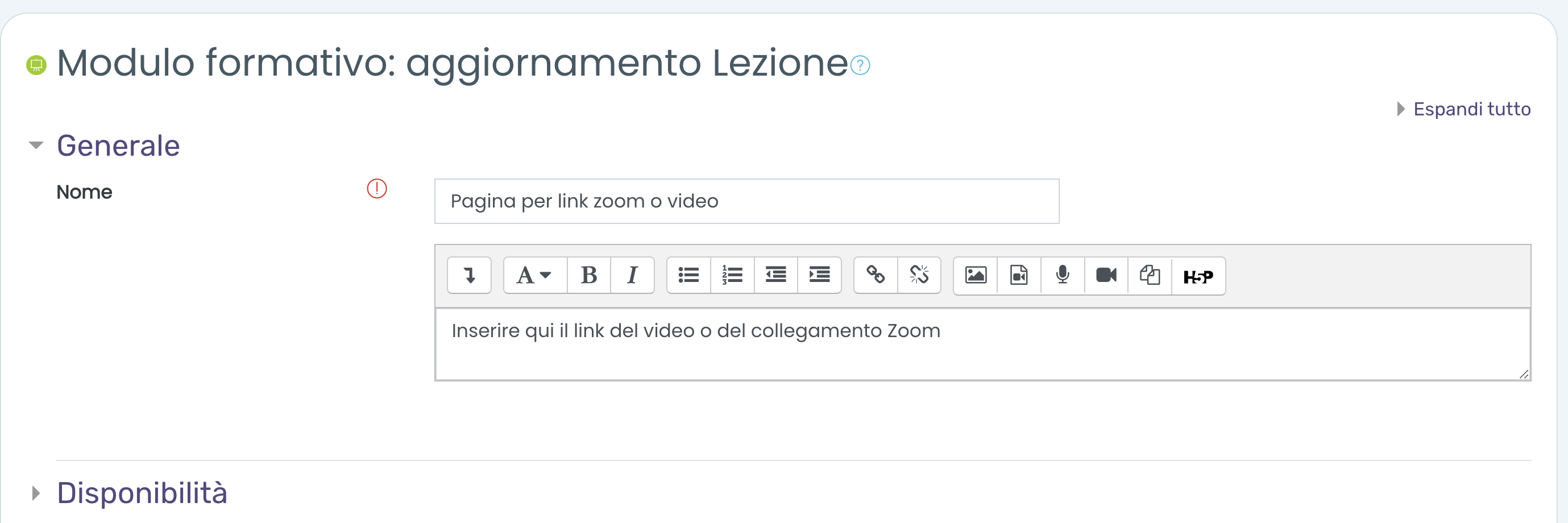Insert an ordered numbered list

click(x=732, y=275)
